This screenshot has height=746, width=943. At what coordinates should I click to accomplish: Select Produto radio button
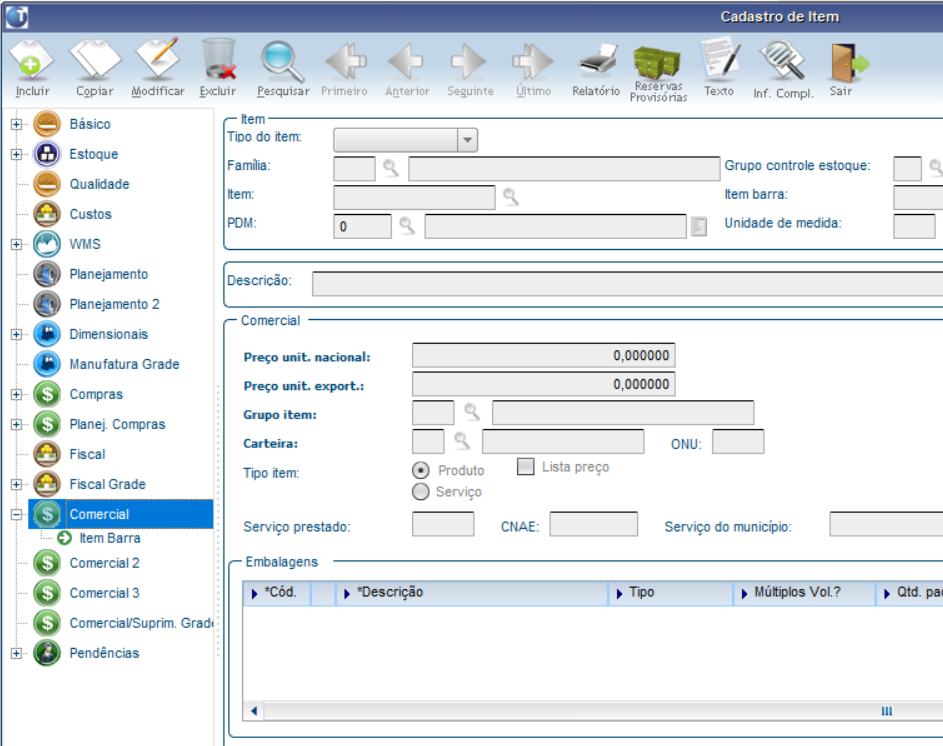click(420, 470)
